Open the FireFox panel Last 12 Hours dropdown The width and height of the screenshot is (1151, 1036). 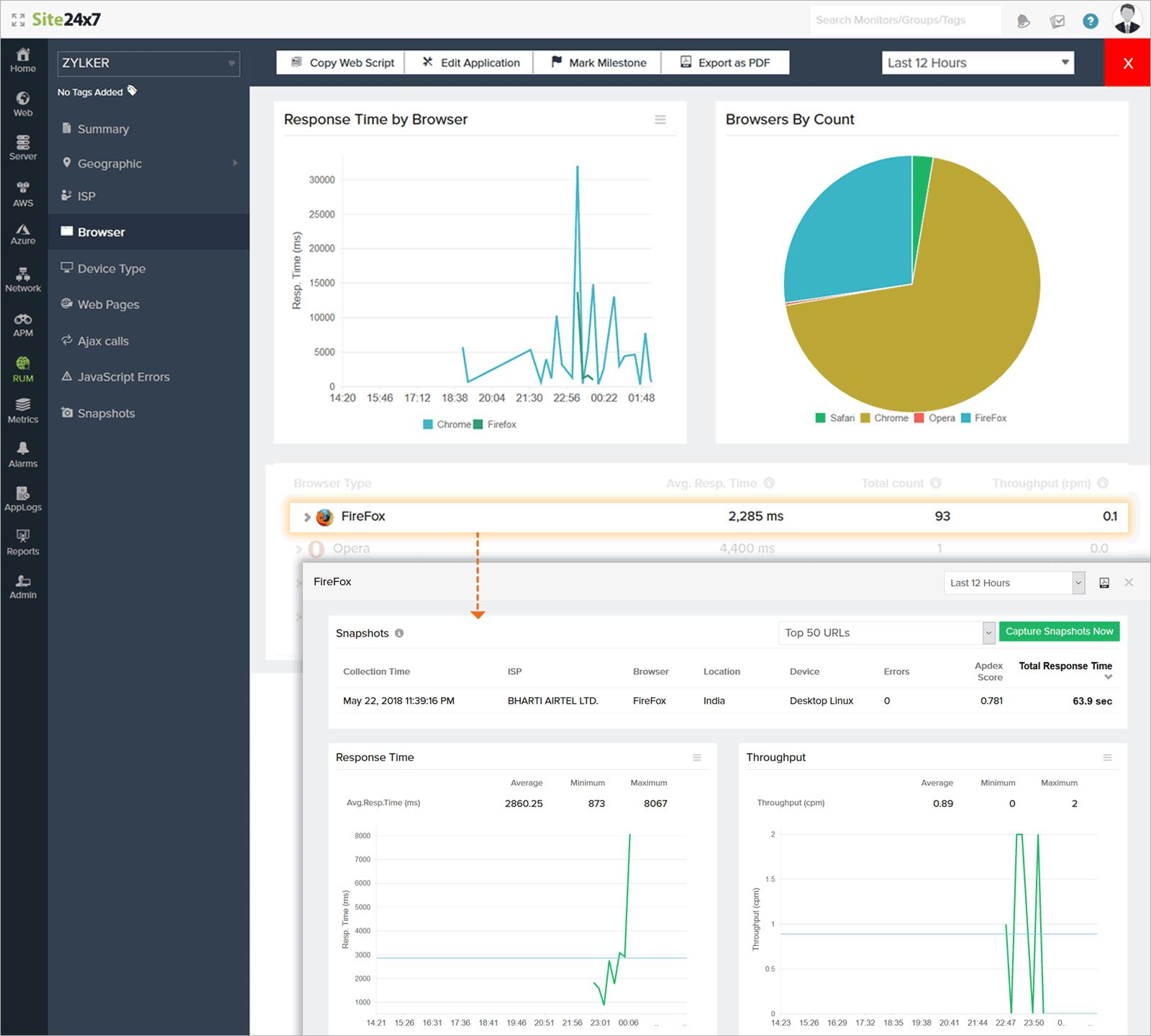click(1014, 583)
